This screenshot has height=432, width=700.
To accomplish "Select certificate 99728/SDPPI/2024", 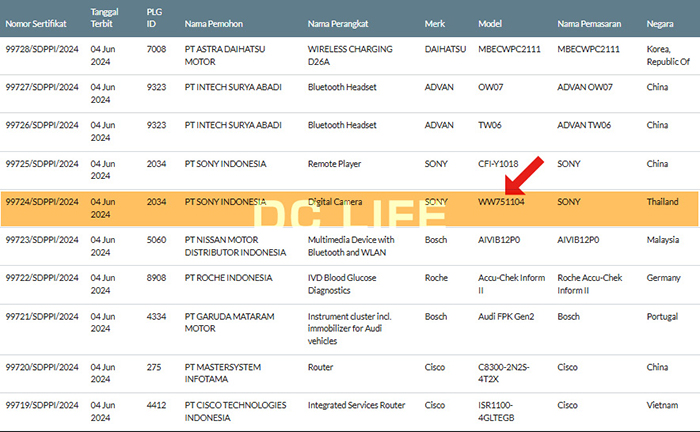I will click(42, 49).
